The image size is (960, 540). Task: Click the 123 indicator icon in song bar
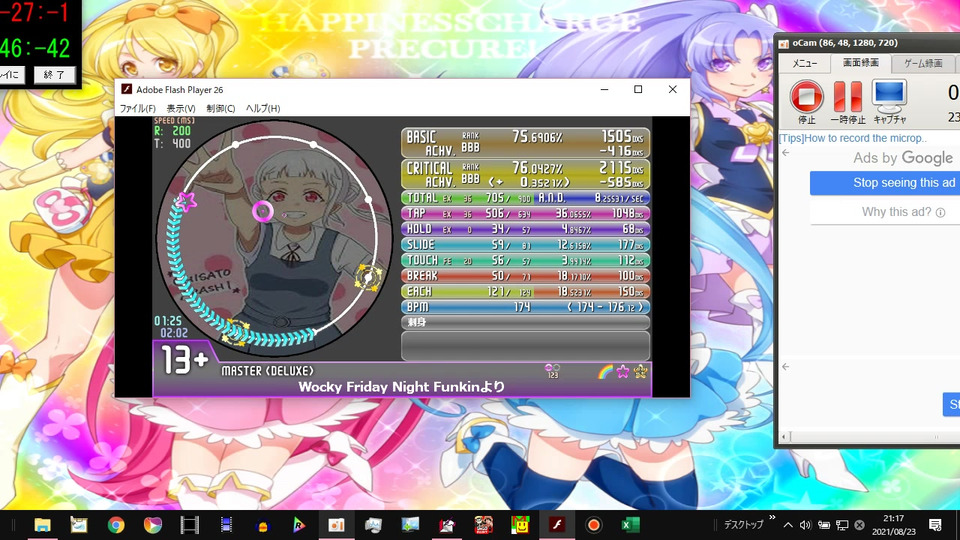coord(552,371)
